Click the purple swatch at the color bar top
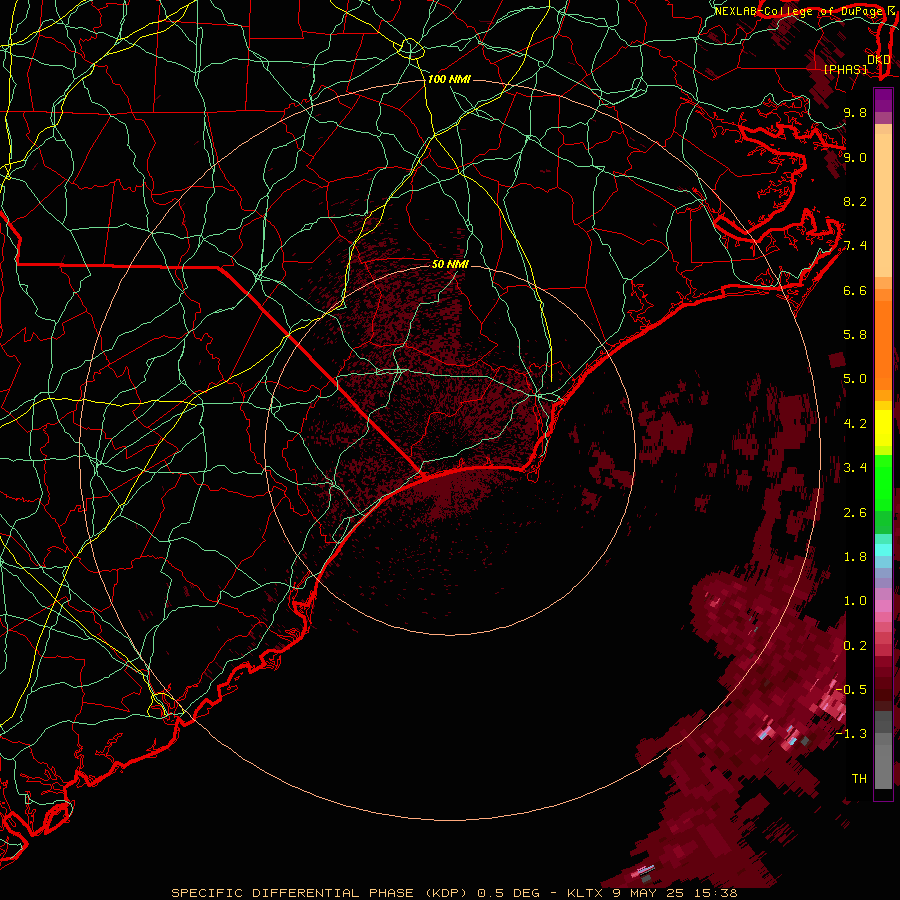900x900 pixels. pos(883,101)
